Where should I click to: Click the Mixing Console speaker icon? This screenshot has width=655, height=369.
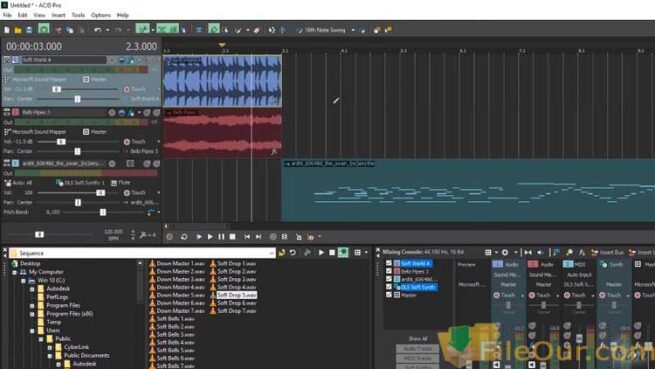tap(540, 252)
